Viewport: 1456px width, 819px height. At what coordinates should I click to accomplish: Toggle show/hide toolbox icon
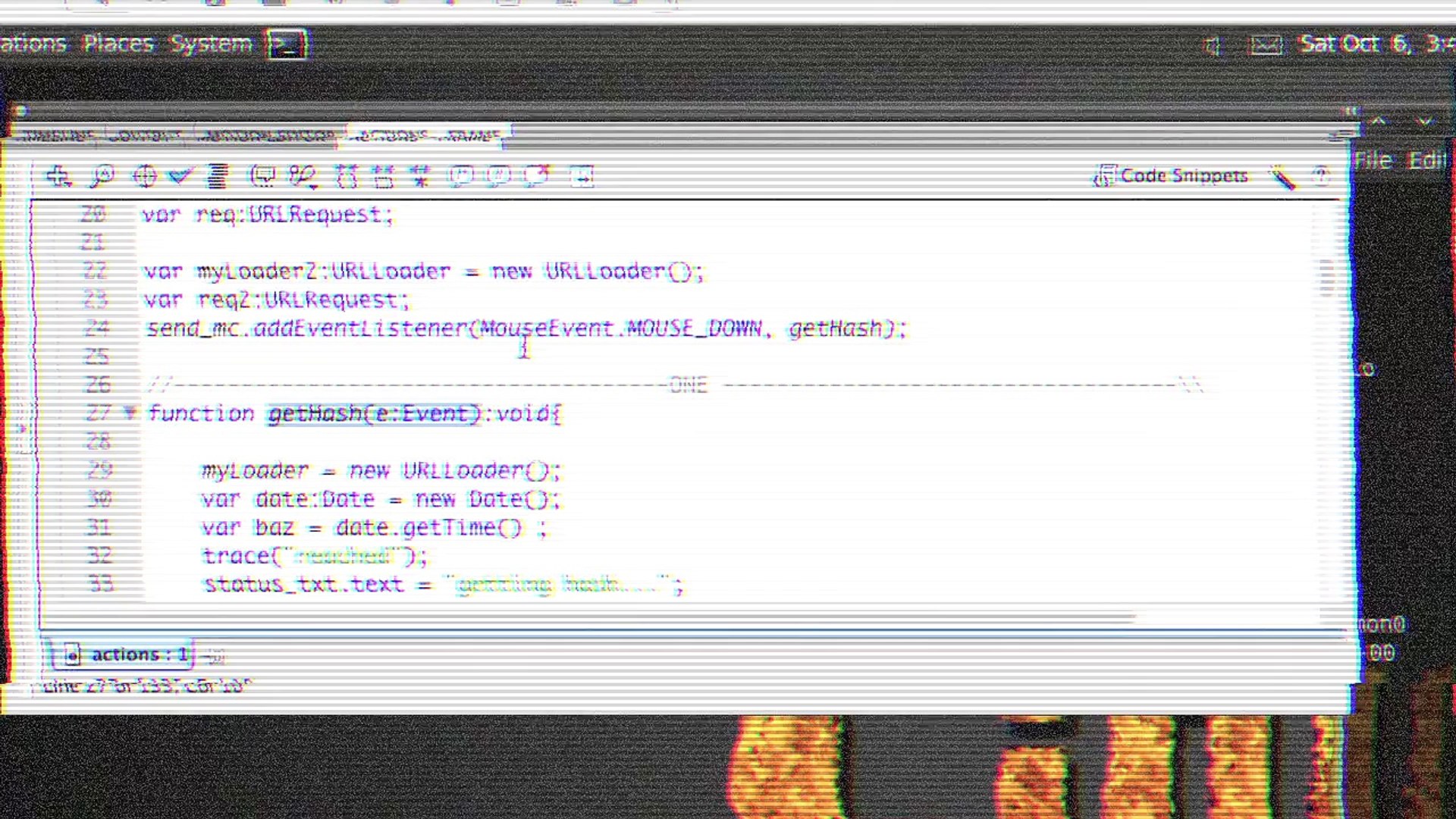582,176
